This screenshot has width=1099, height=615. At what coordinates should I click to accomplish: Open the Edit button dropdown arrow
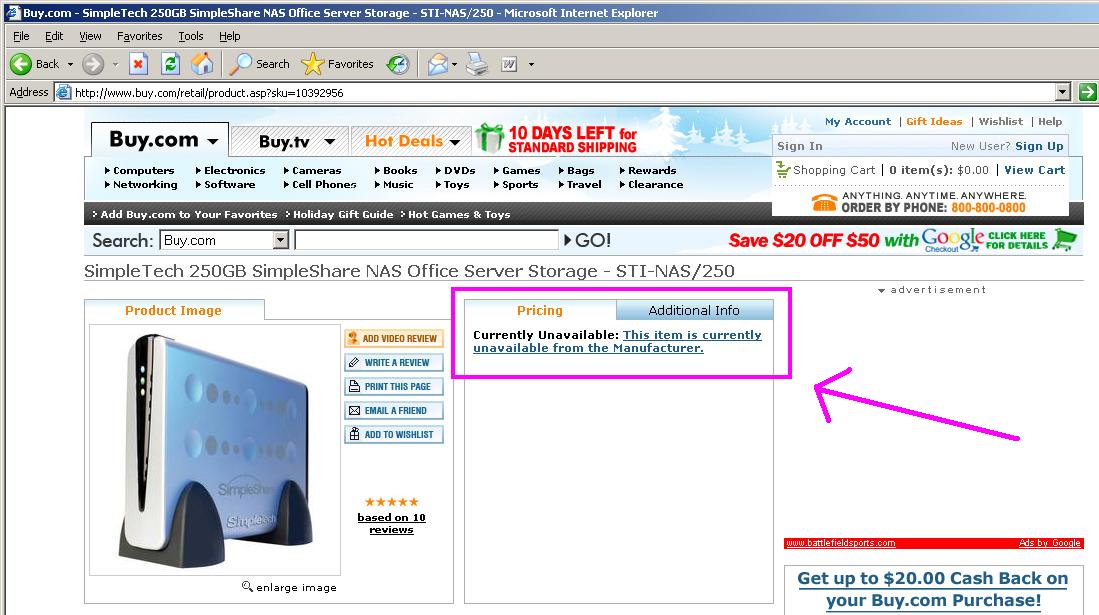pos(531,65)
